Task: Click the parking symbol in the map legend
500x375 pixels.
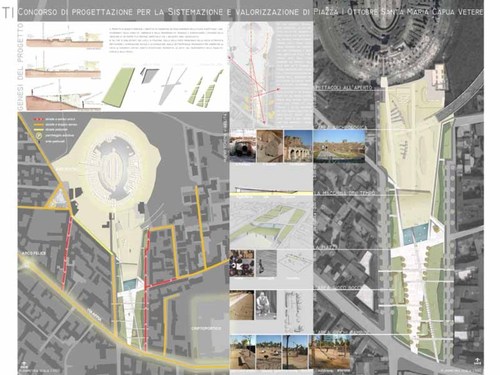Action: pos(39,136)
